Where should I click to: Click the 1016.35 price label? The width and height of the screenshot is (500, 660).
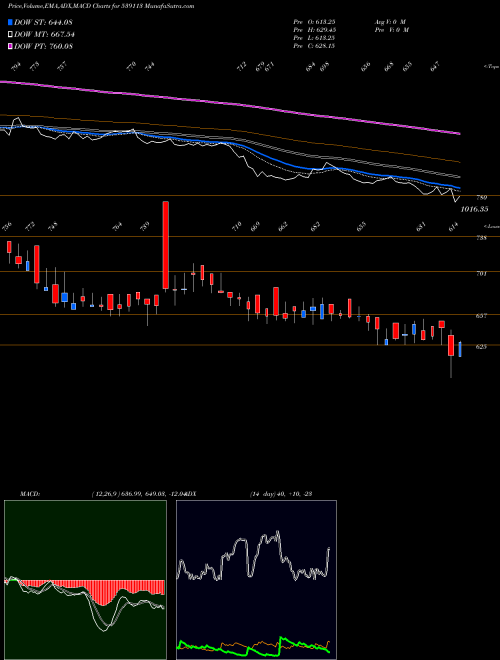(474, 209)
